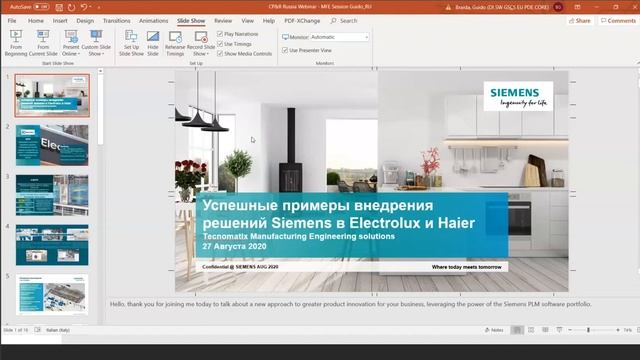This screenshot has height=360, width=640.
Task: Click the zoom slider handle
Action: tap(588, 330)
